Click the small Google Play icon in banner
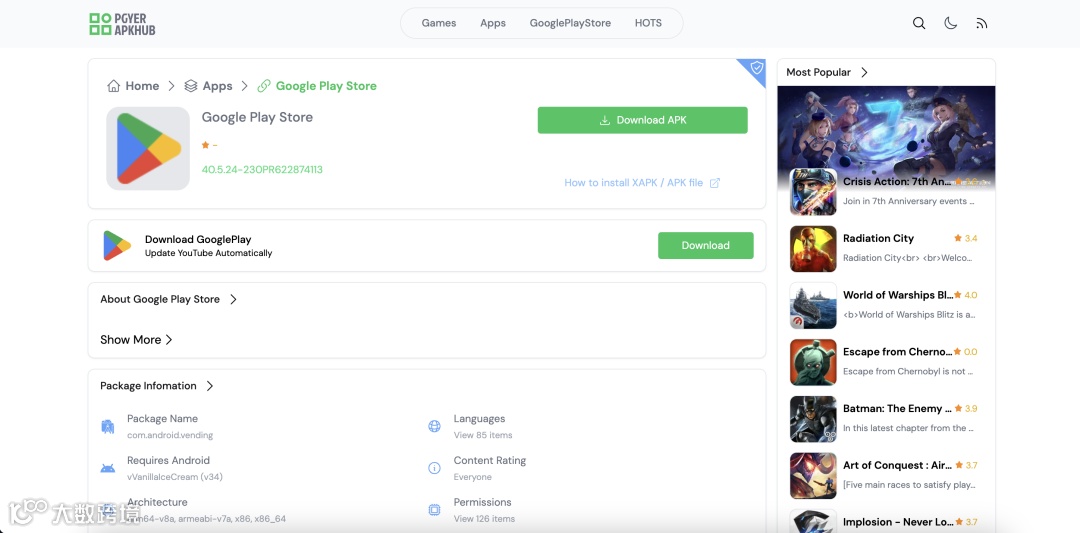1080x533 pixels. pyautogui.click(x=117, y=245)
